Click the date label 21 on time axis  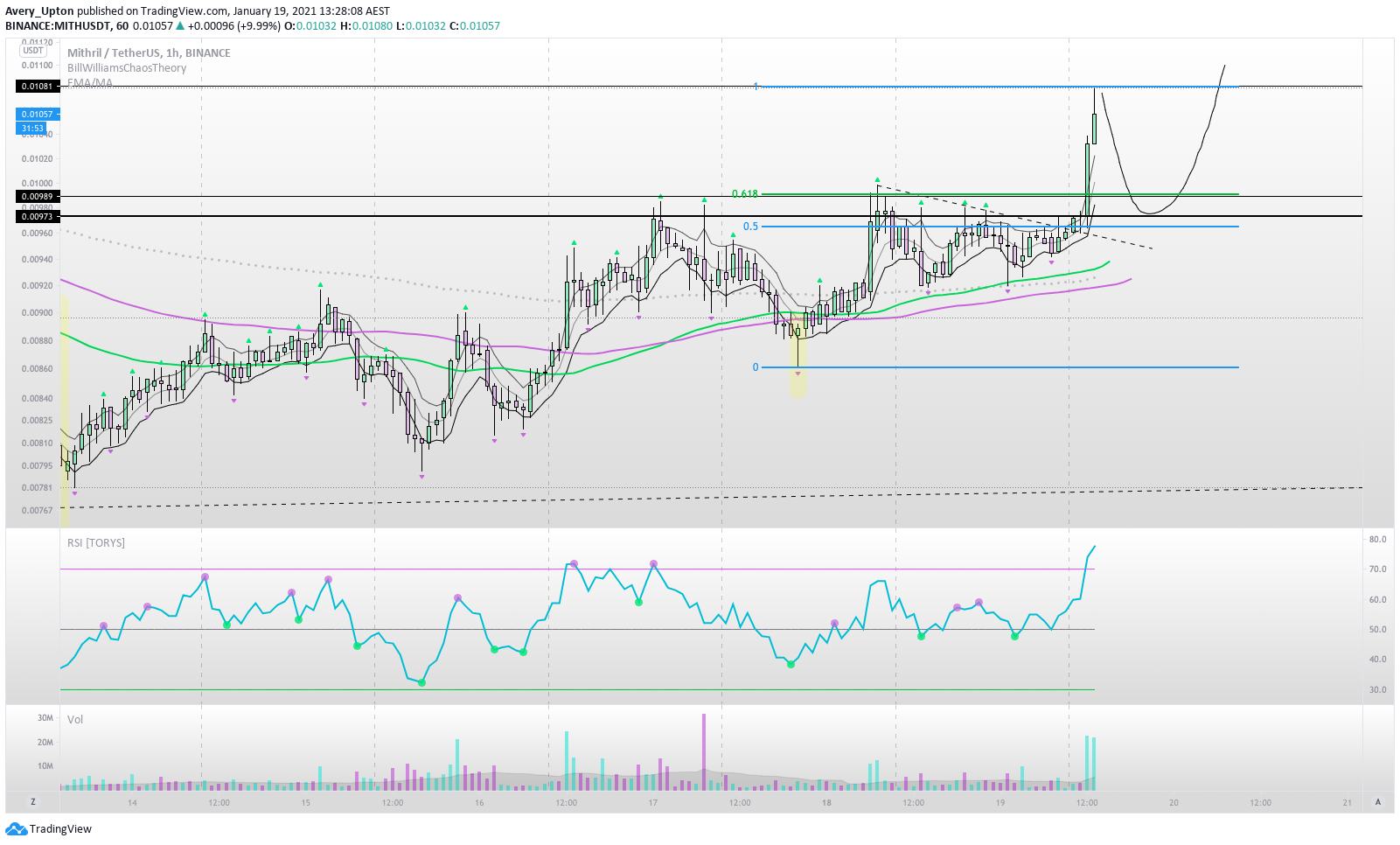point(1347,802)
